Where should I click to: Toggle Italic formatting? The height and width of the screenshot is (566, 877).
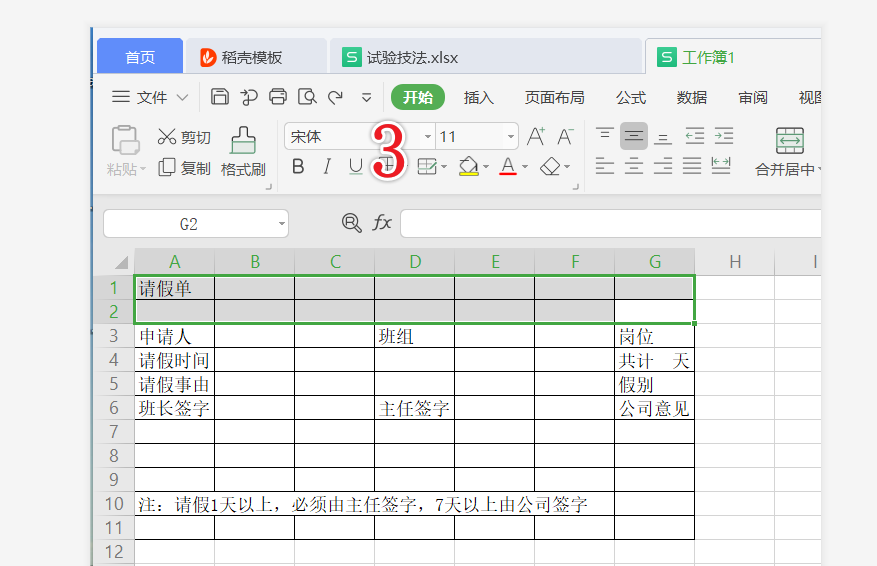pyautogui.click(x=327, y=166)
